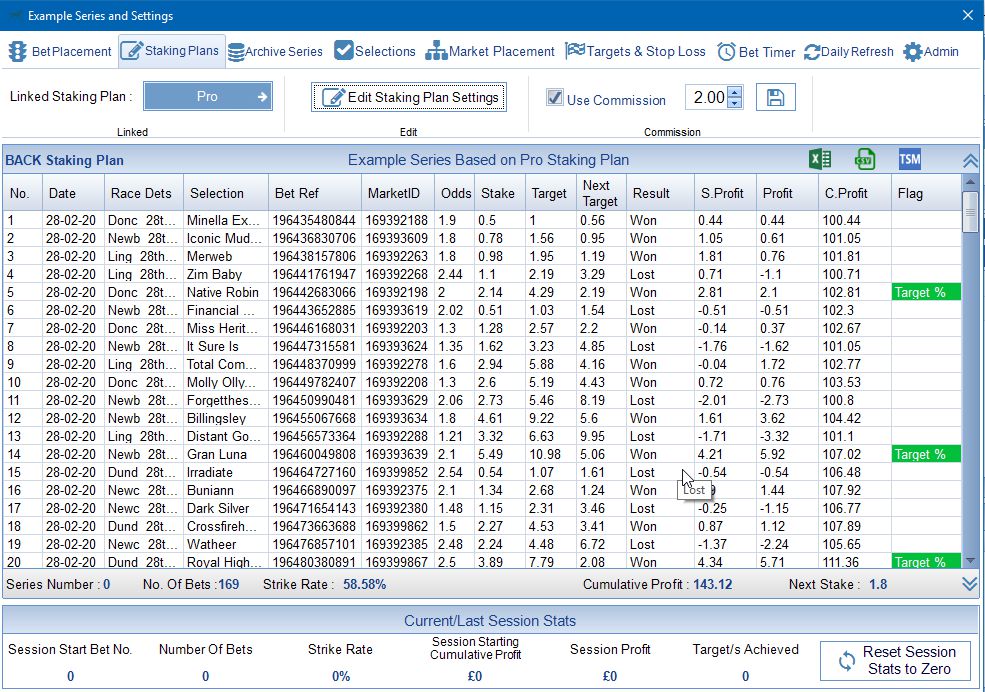Switch to Staking Plans tab
Screen dimensions: 985x692
(170, 51)
